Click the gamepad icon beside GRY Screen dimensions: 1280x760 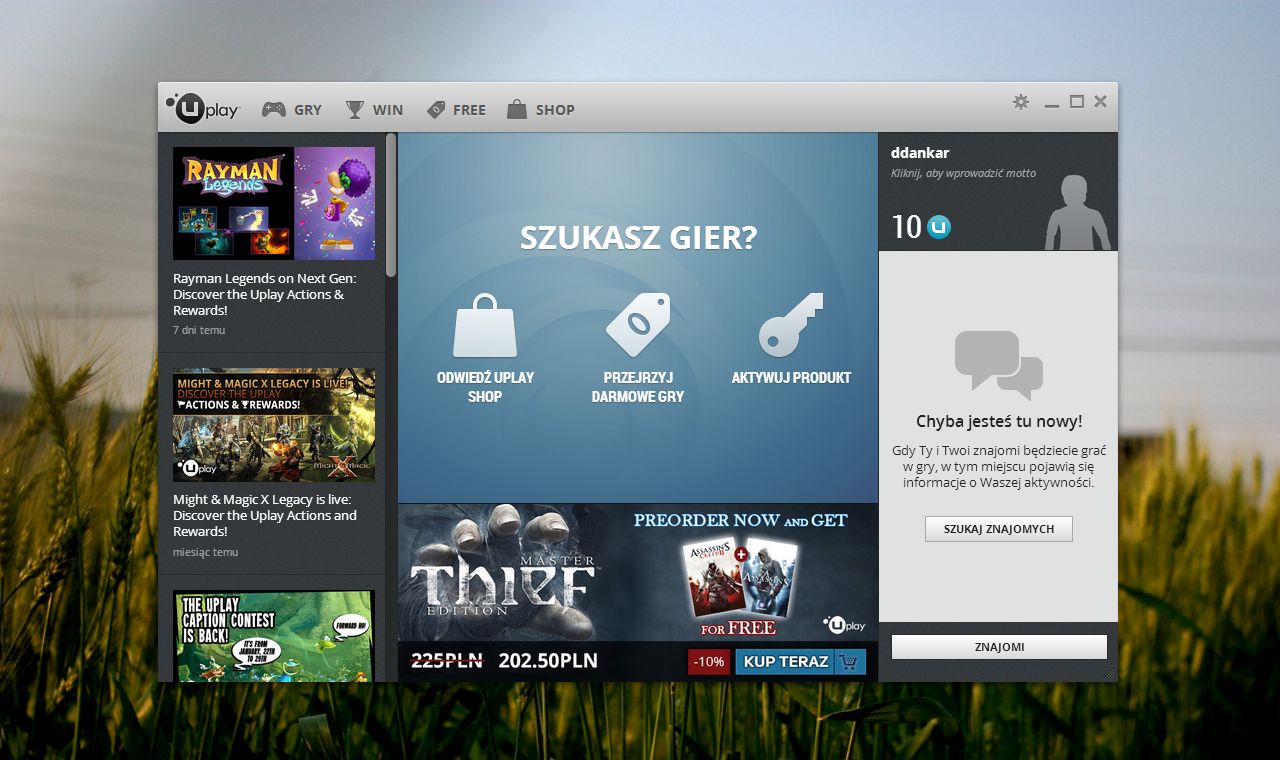coord(274,110)
